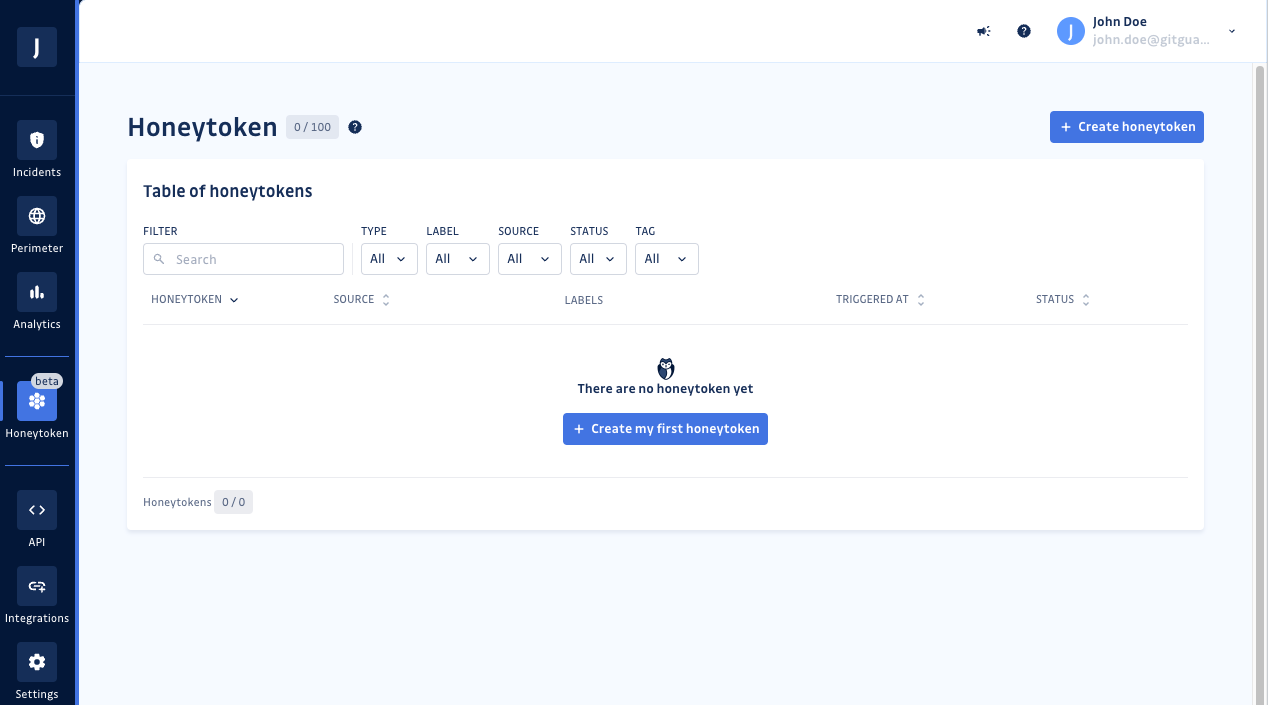Open the API section
The height and width of the screenshot is (705, 1268).
click(36, 518)
